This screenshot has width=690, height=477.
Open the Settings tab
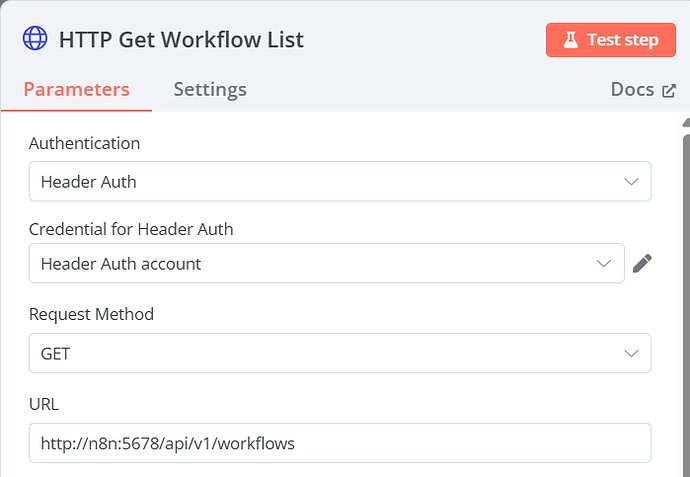(210, 89)
